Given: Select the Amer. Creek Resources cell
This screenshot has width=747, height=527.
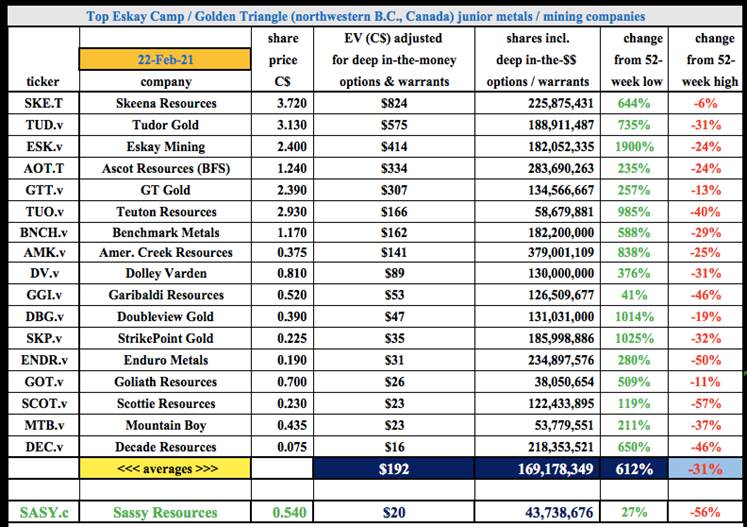Looking at the screenshot, I should pos(165,253).
